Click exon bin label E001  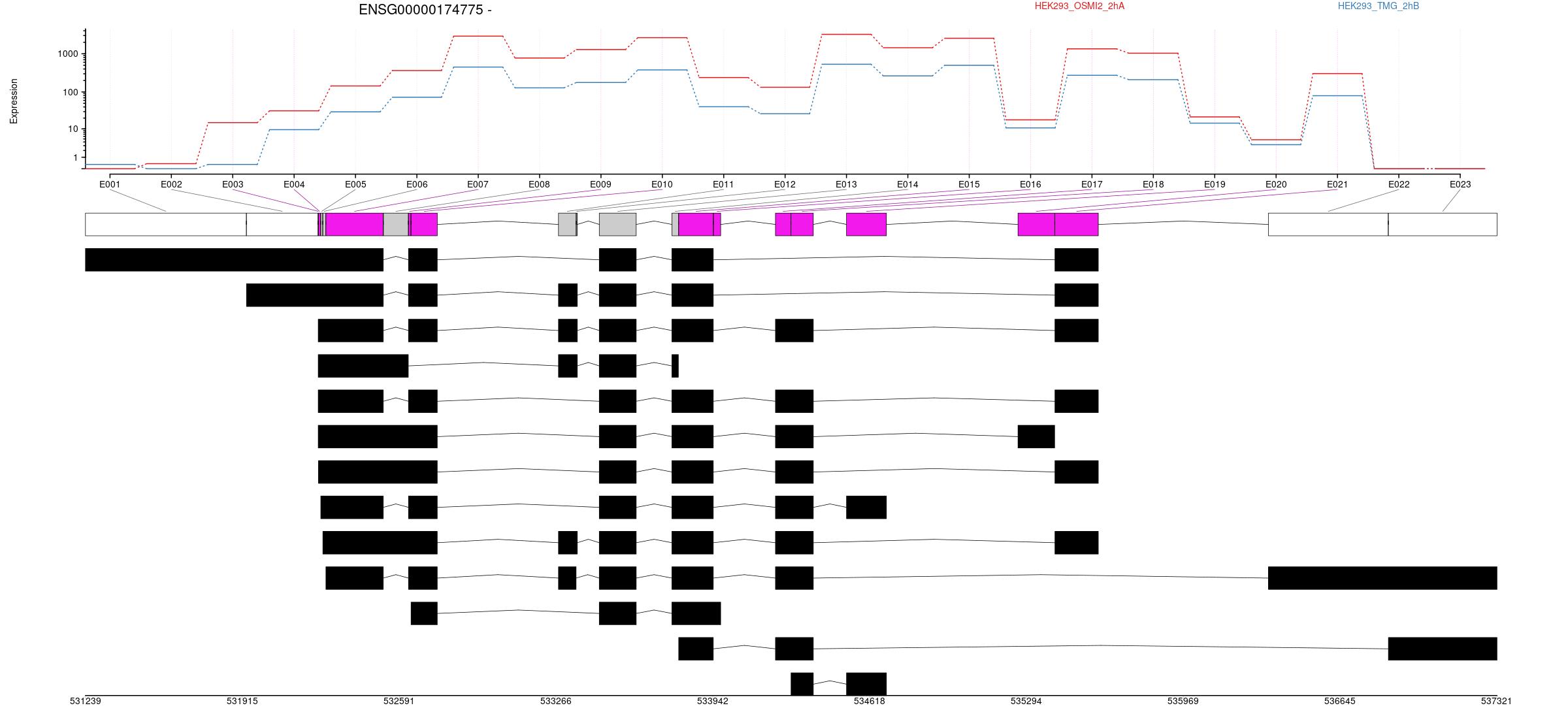point(110,184)
